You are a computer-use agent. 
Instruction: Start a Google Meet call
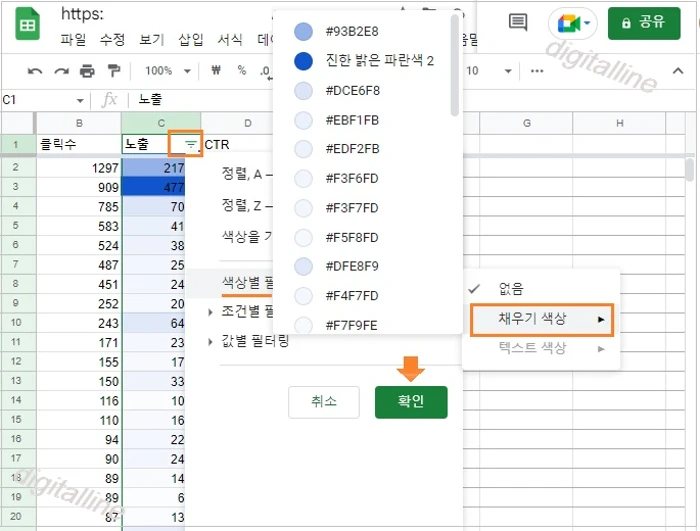click(573, 23)
